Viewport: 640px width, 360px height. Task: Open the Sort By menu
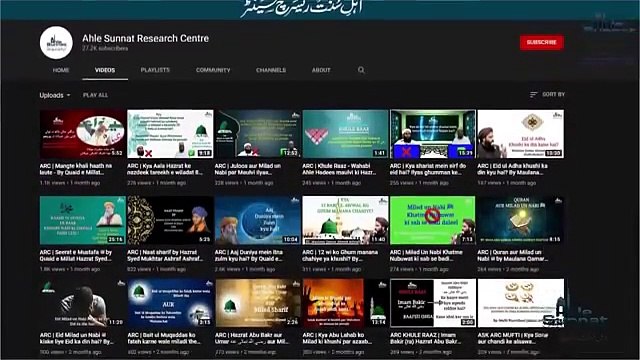(547, 94)
